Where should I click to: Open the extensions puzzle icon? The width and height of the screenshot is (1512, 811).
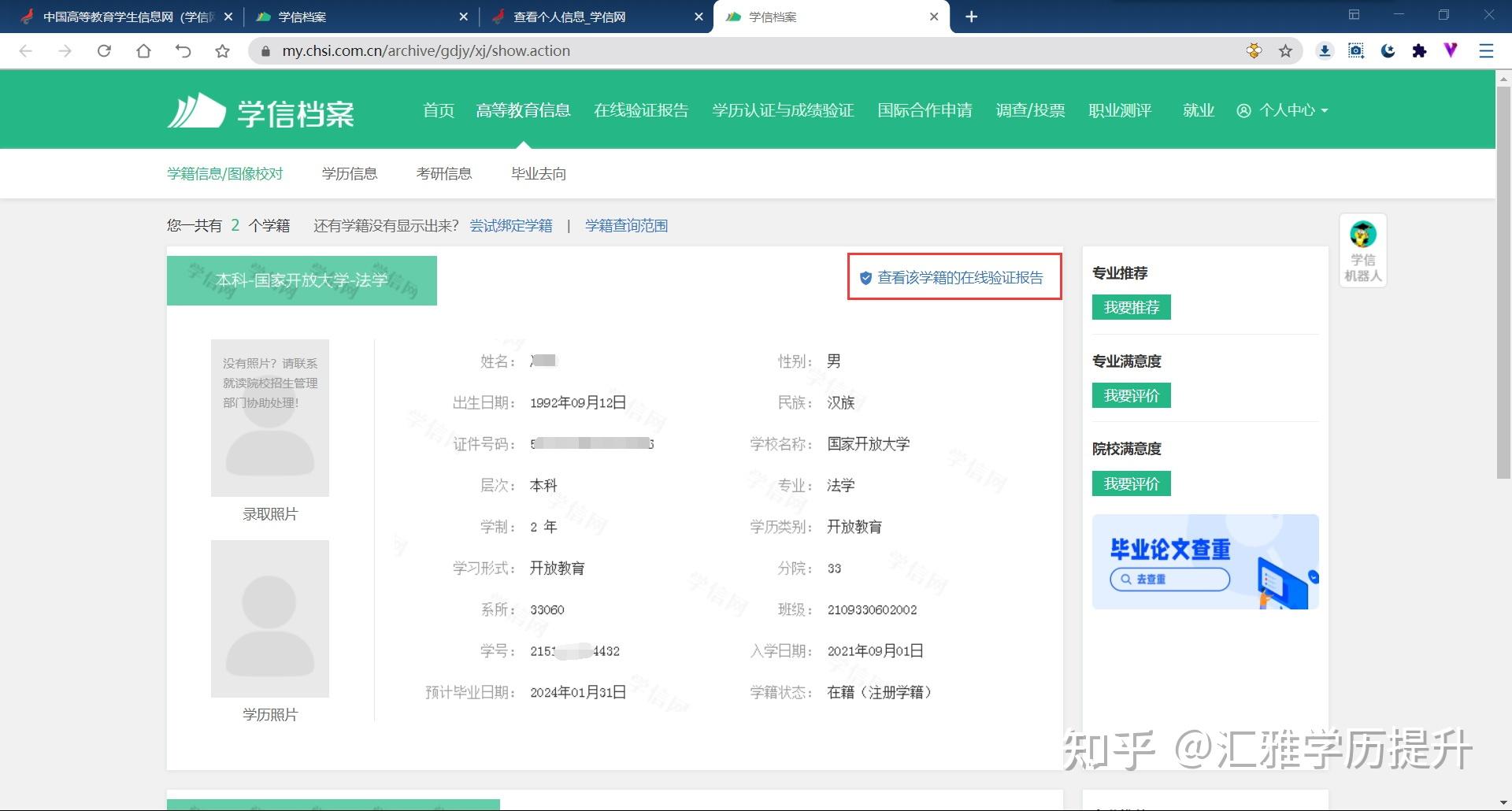(1419, 51)
